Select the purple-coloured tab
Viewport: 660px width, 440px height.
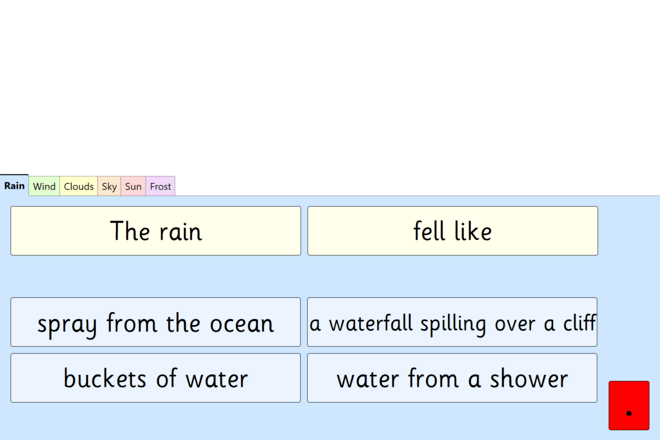pos(160,186)
